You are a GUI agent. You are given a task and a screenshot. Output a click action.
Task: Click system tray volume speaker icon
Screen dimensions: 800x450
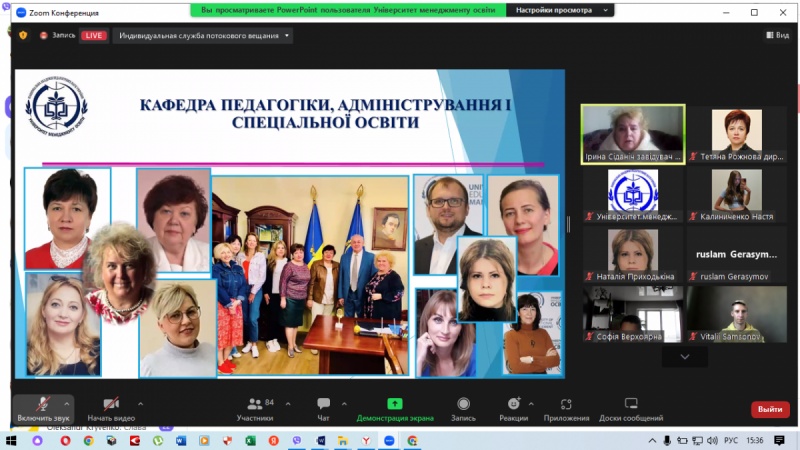tap(712, 440)
